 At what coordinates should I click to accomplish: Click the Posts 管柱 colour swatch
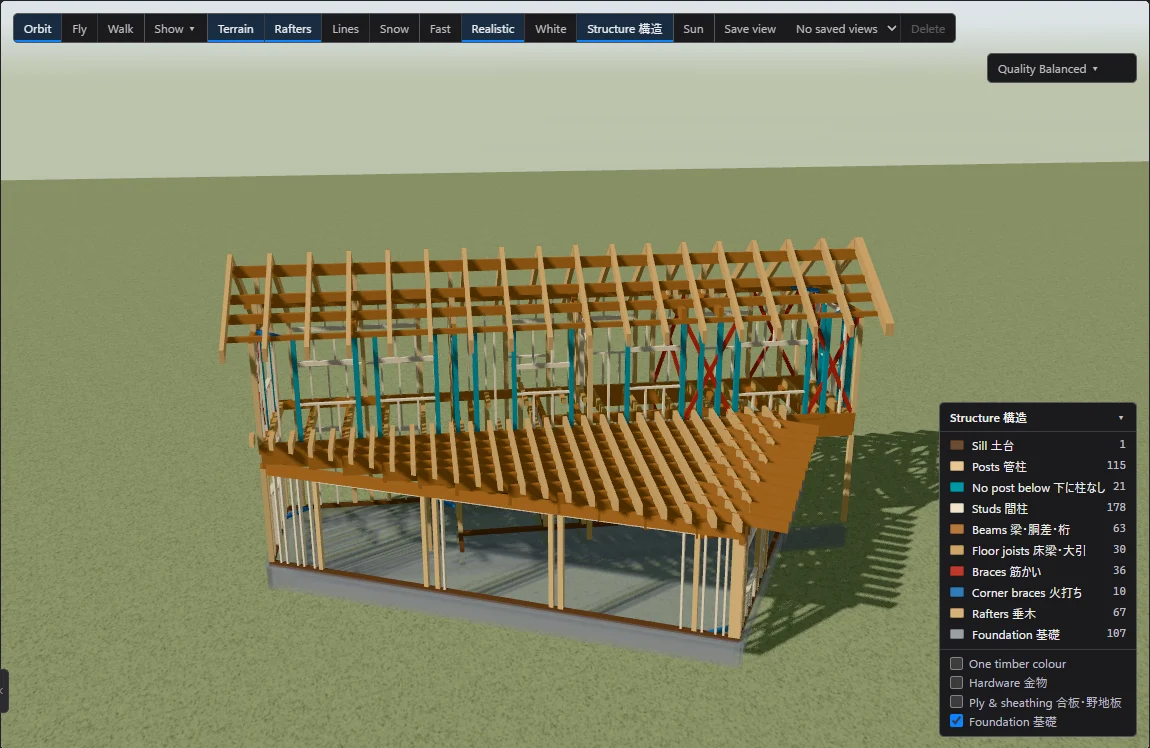point(957,466)
